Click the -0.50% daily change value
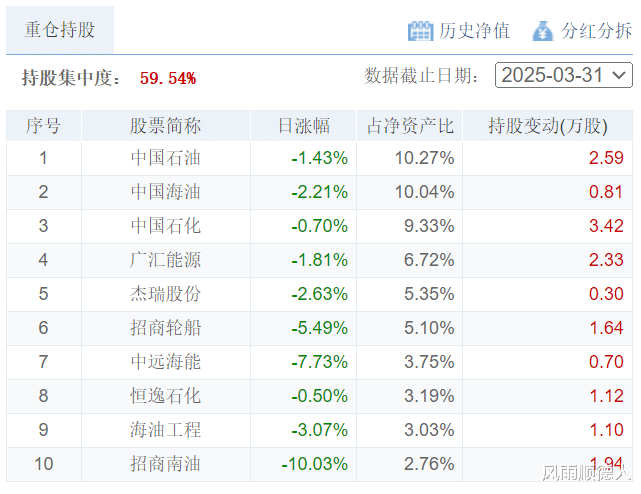This screenshot has height=494, width=641. (x=319, y=396)
